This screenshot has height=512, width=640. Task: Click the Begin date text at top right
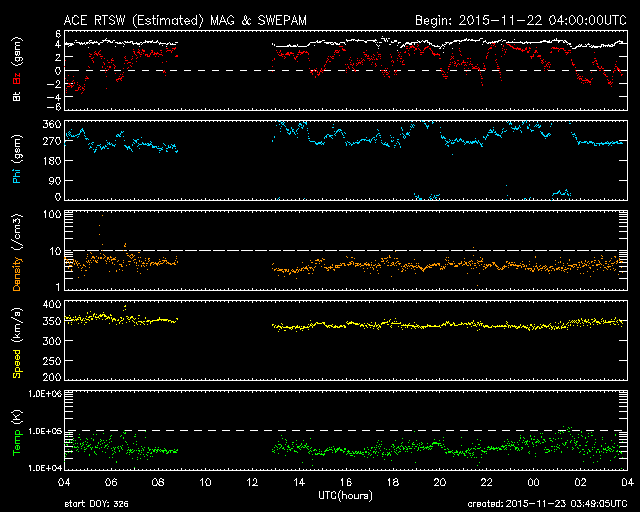pyautogui.click(x=520, y=19)
